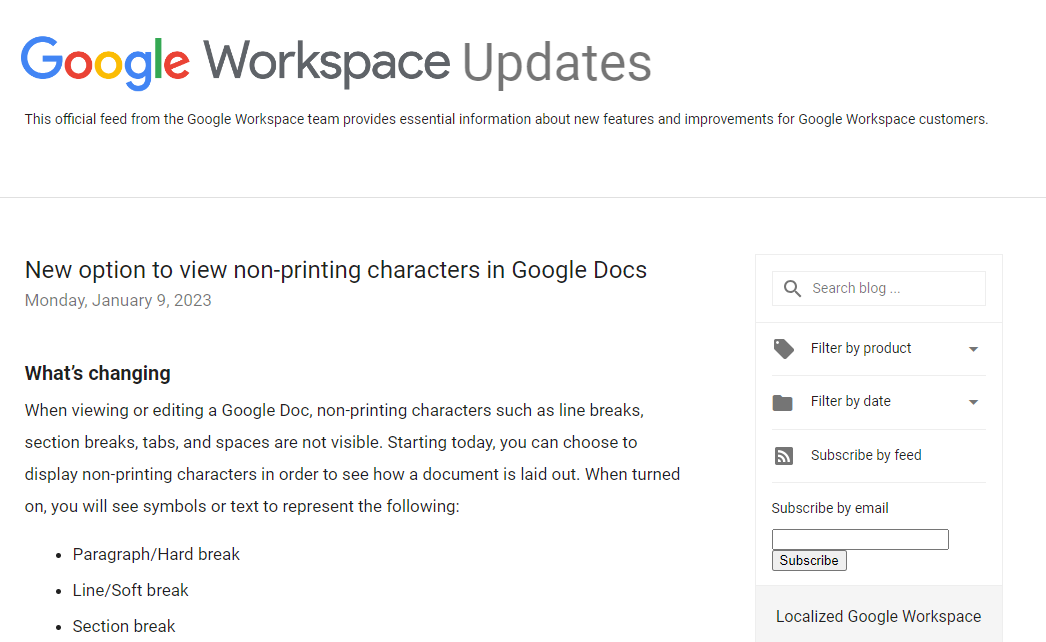This screenshot has height=642, width=1046.
Task: Select the tag icon beside Filter by product
Action: [x=784, y=348]
